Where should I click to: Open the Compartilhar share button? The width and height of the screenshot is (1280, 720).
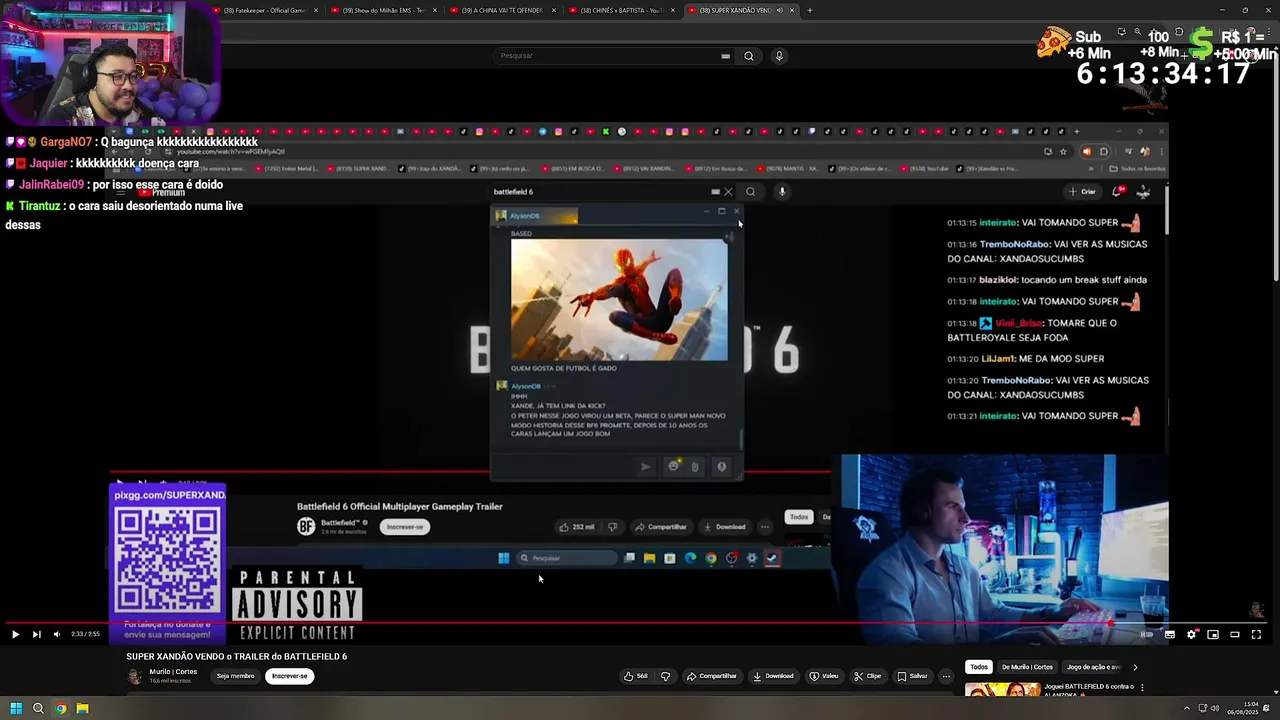click(711, 676)
